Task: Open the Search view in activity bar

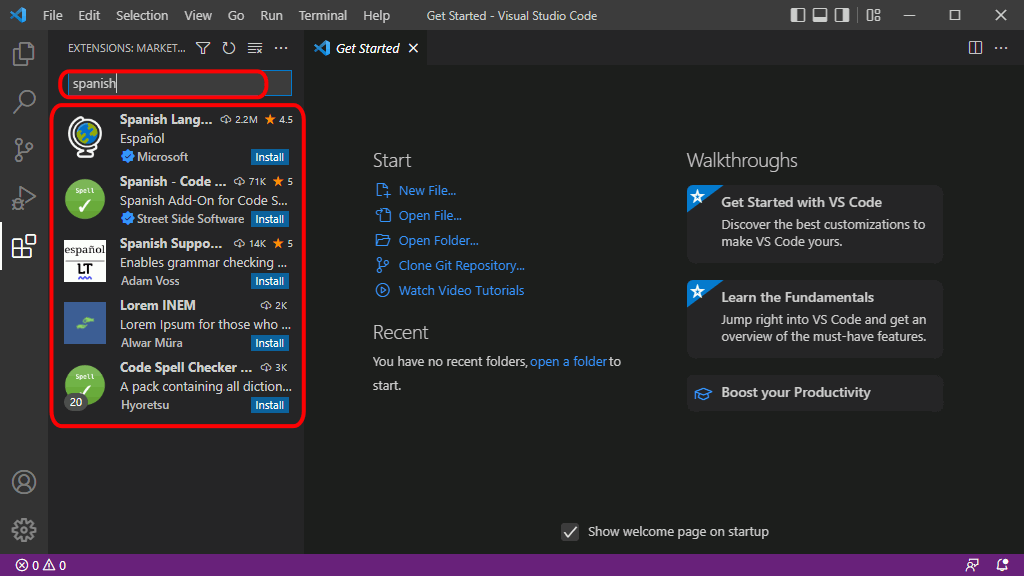Action: point(24,102)
